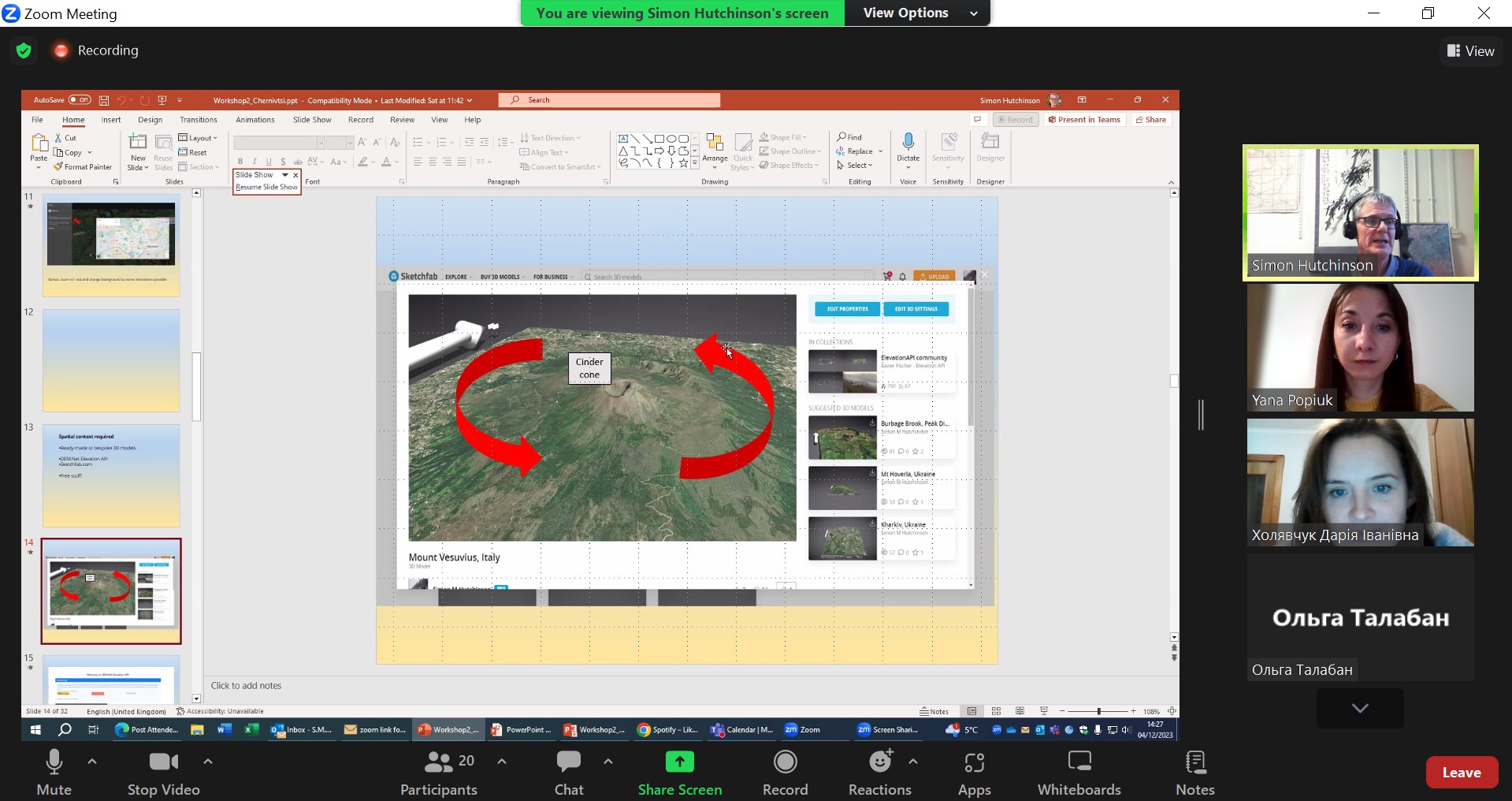
Task: Open Zoom Apps
Action: click(x=974, y=773)
